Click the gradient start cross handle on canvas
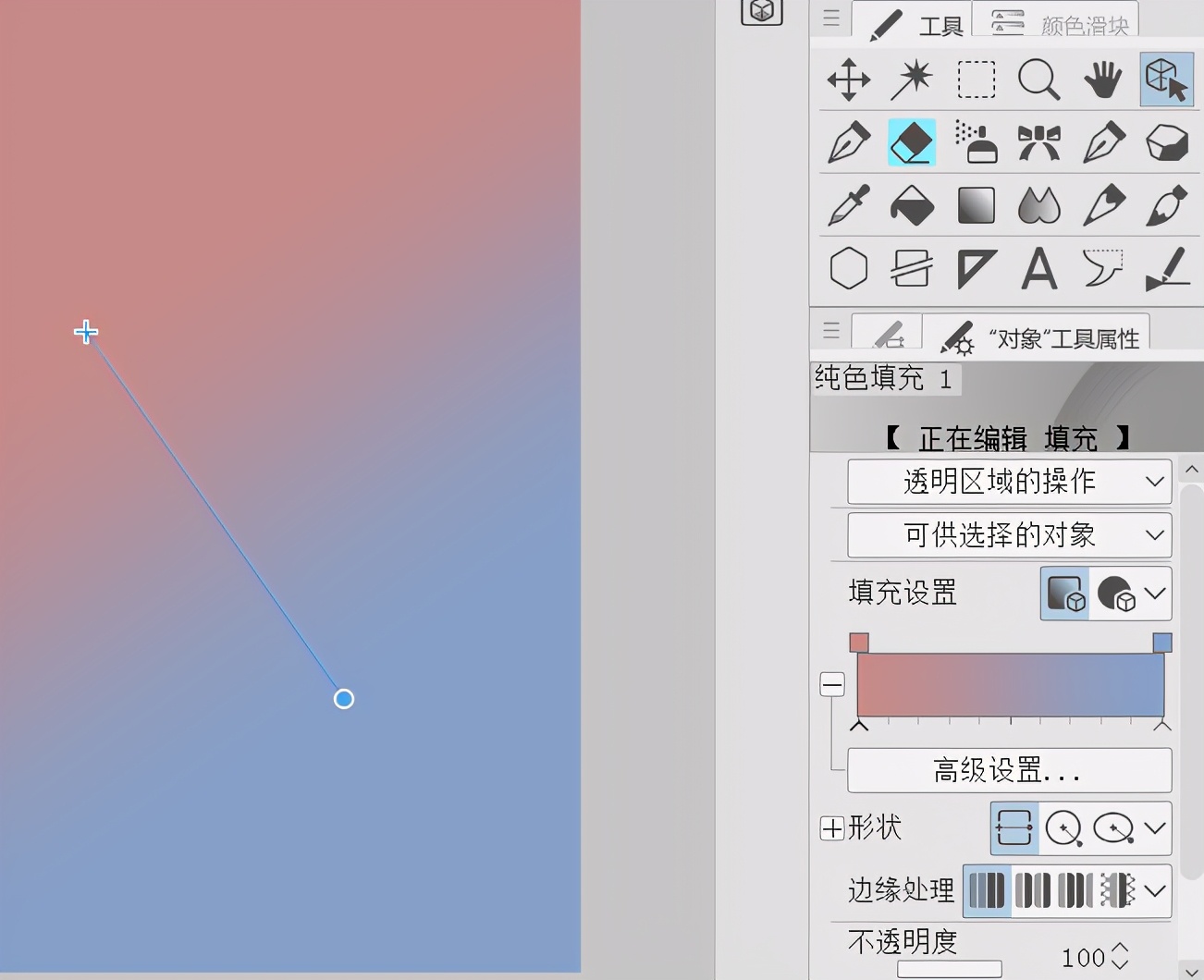Image resolution: width=1204 pixels, height=980 pixels. click(86, 332)
